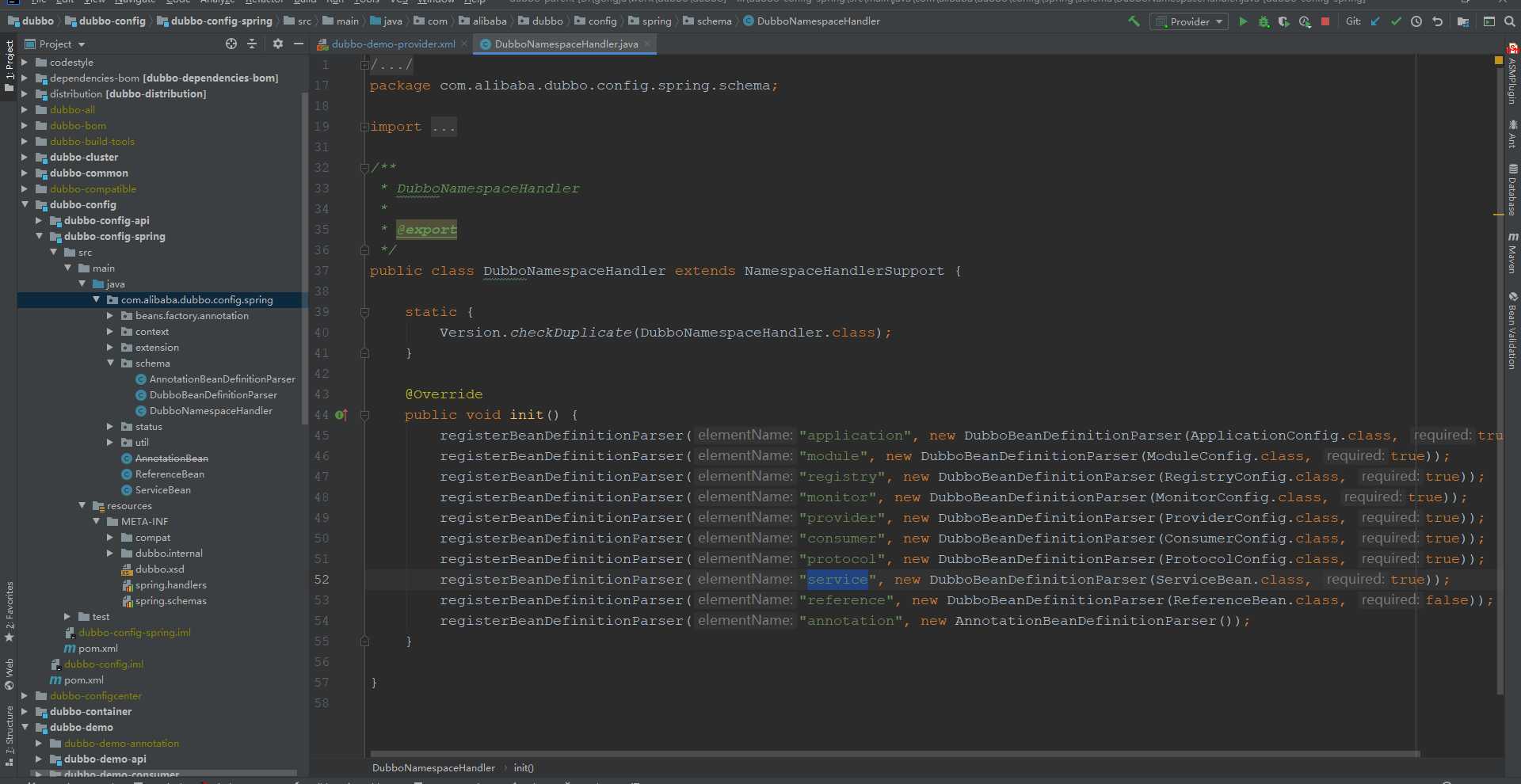Unfold the collapsed import block
Screen dimensions: 1521x784
pos(364,127)
